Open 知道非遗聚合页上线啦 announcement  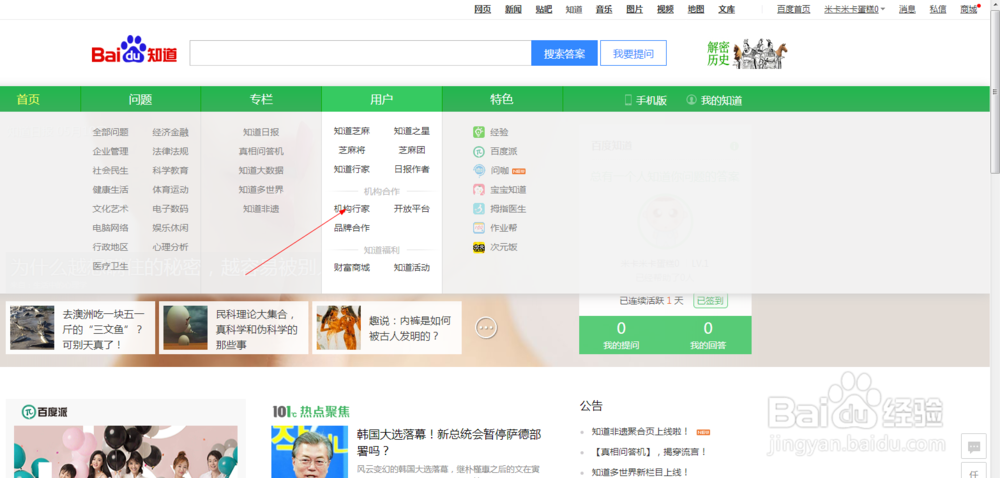640,431
